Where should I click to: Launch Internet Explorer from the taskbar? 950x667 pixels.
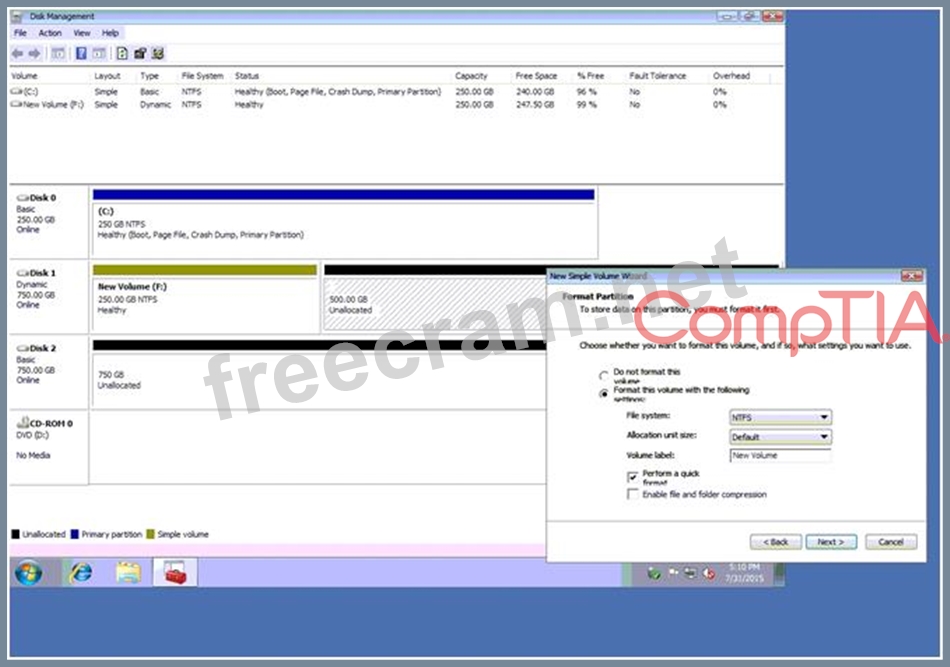(81, 572)
